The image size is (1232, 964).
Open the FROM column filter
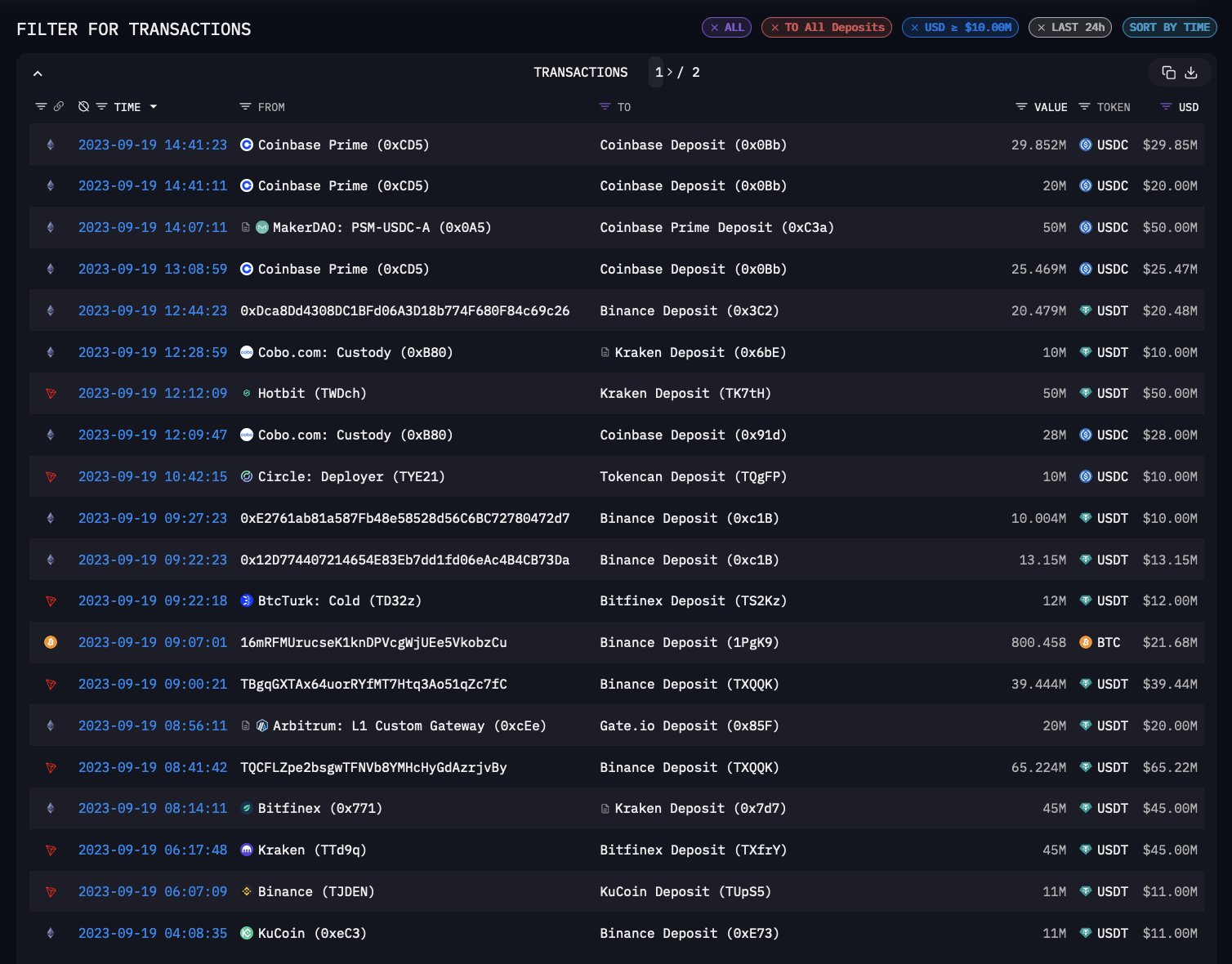245,107
